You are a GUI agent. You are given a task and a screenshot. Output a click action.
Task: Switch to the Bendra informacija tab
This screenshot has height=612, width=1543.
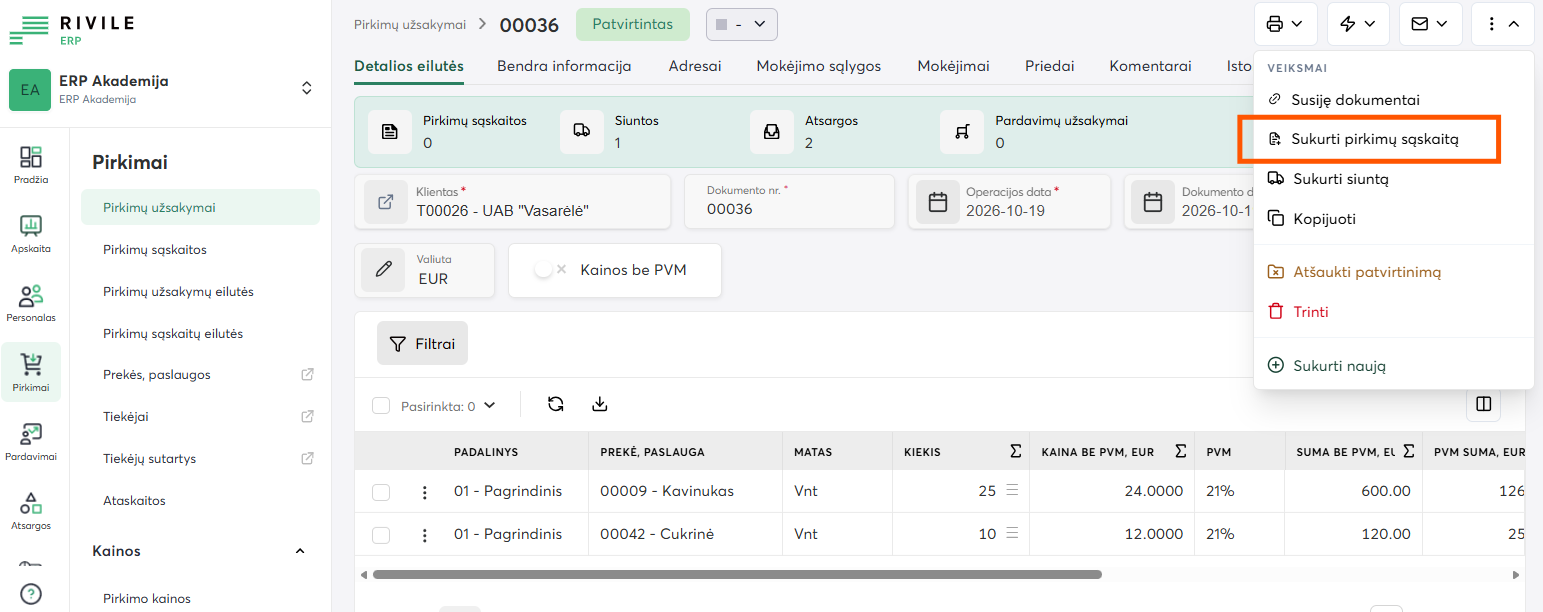tap(564, 66)
